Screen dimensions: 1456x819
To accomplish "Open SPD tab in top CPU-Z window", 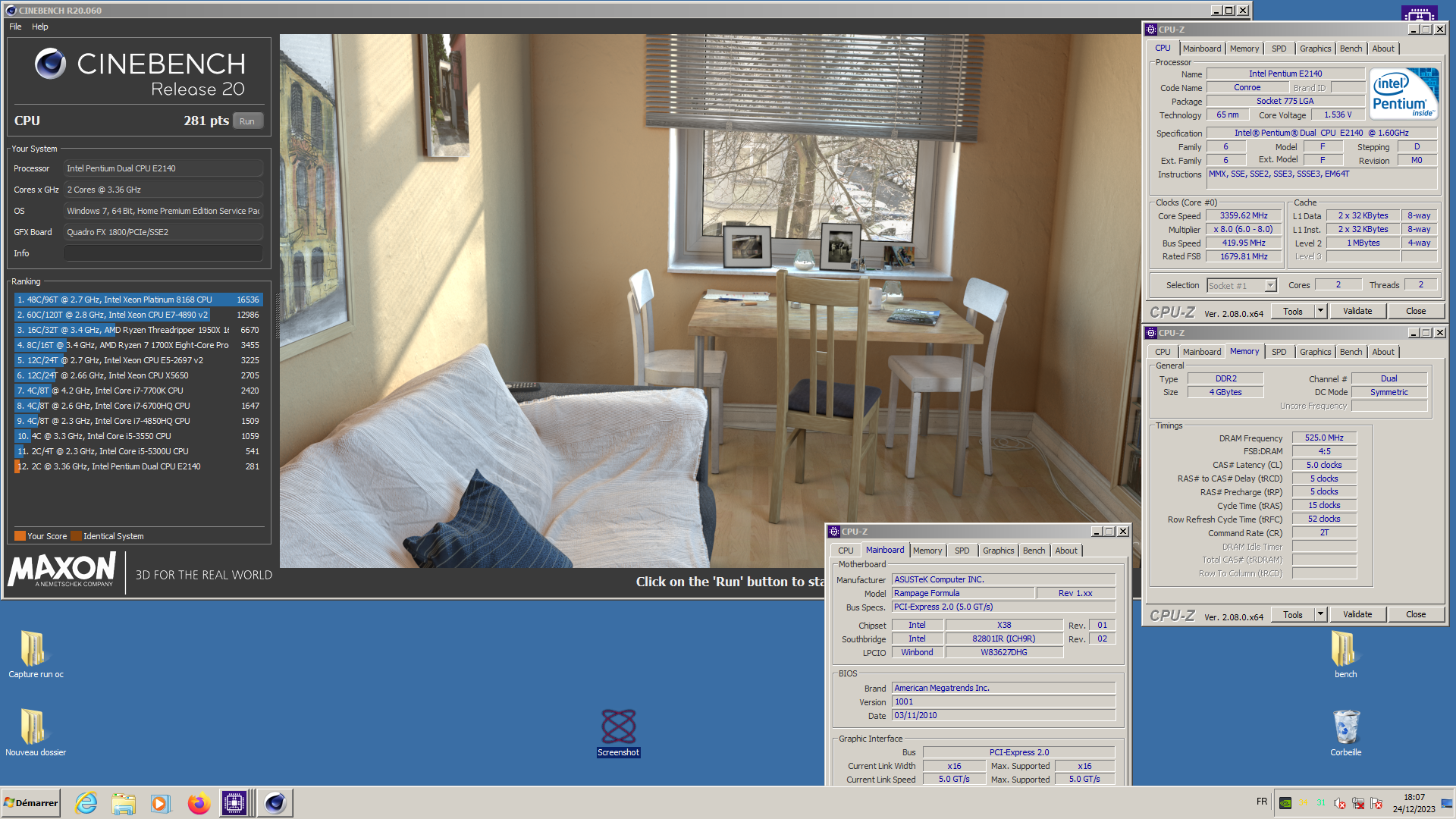I will (1279, 49).
